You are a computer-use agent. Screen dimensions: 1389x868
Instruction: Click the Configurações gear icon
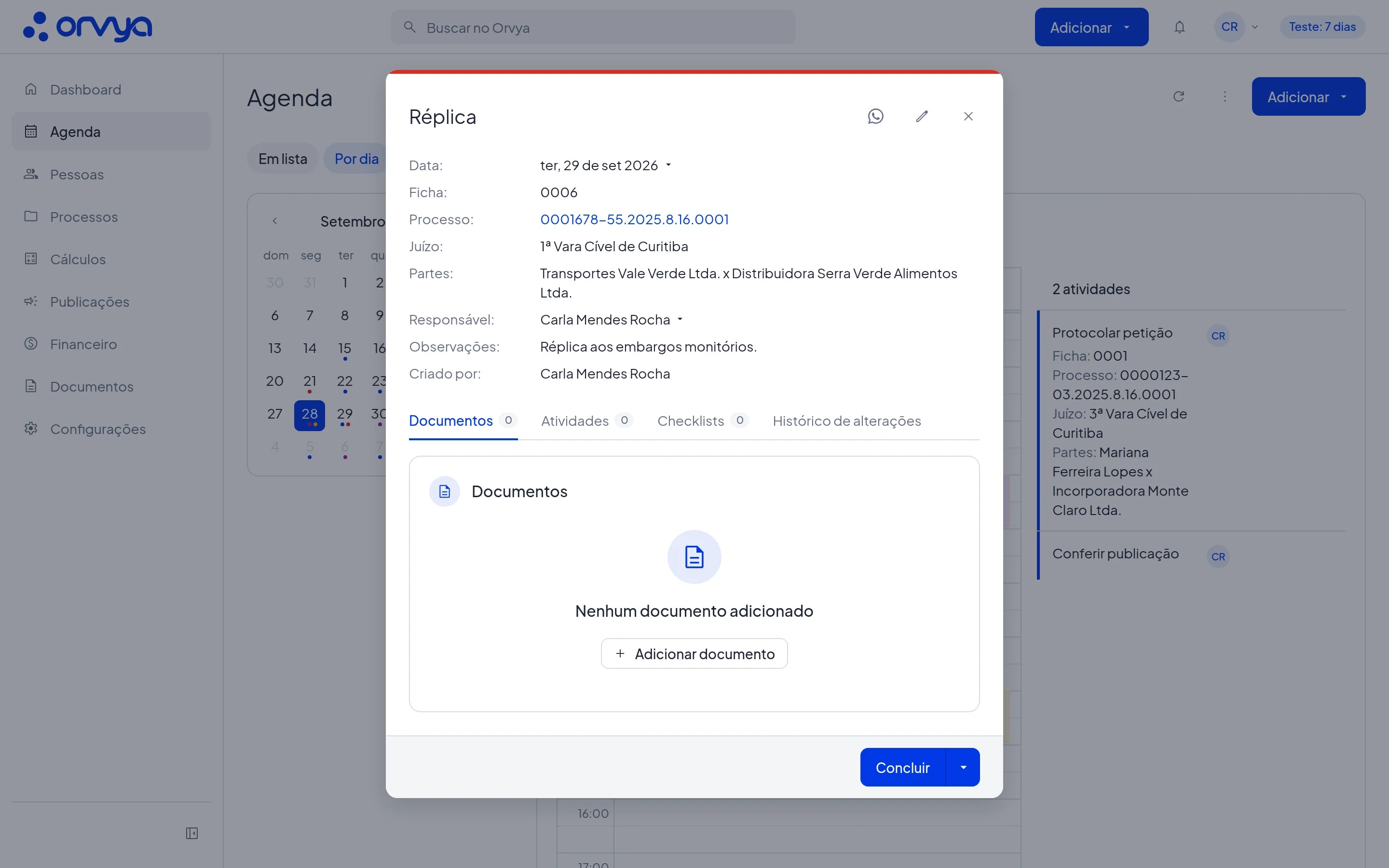tap(31, 429)
